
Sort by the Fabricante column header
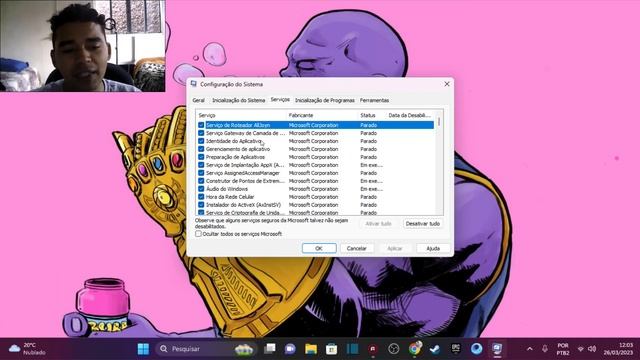click(322, 116)
